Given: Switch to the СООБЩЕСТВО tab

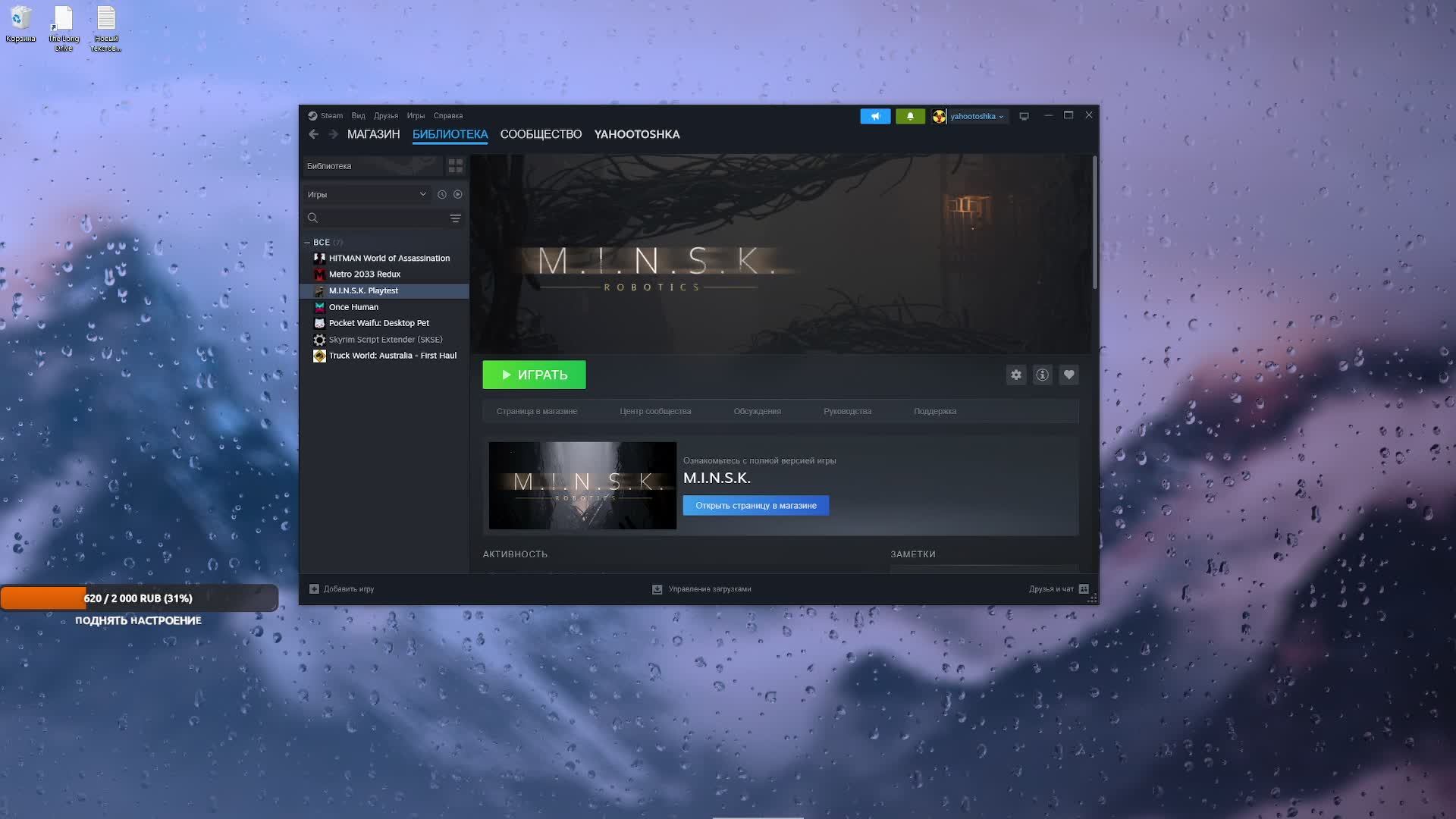Looking at the screenshot, I should [x=541, y=134].
